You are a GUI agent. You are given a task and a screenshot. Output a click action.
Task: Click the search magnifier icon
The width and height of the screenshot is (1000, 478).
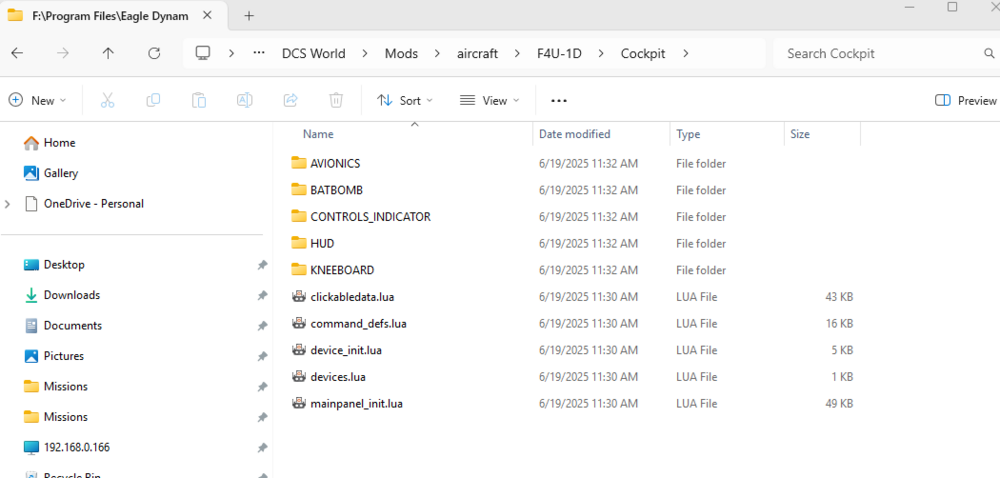[989, 54]
